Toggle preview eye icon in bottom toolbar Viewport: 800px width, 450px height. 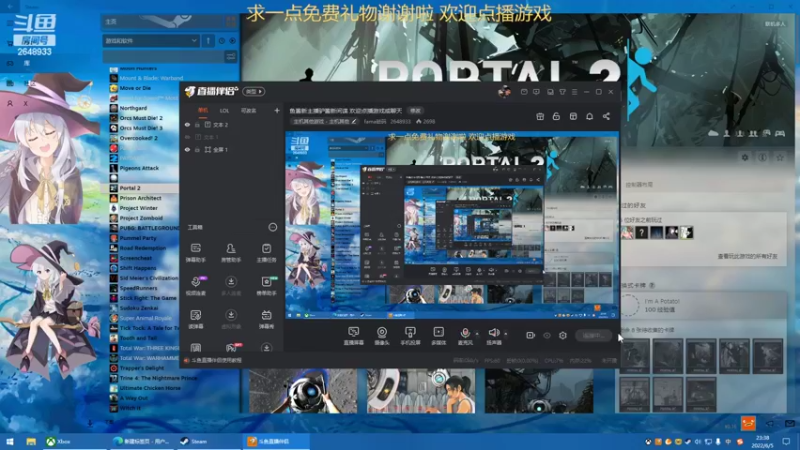coord(547,335)
